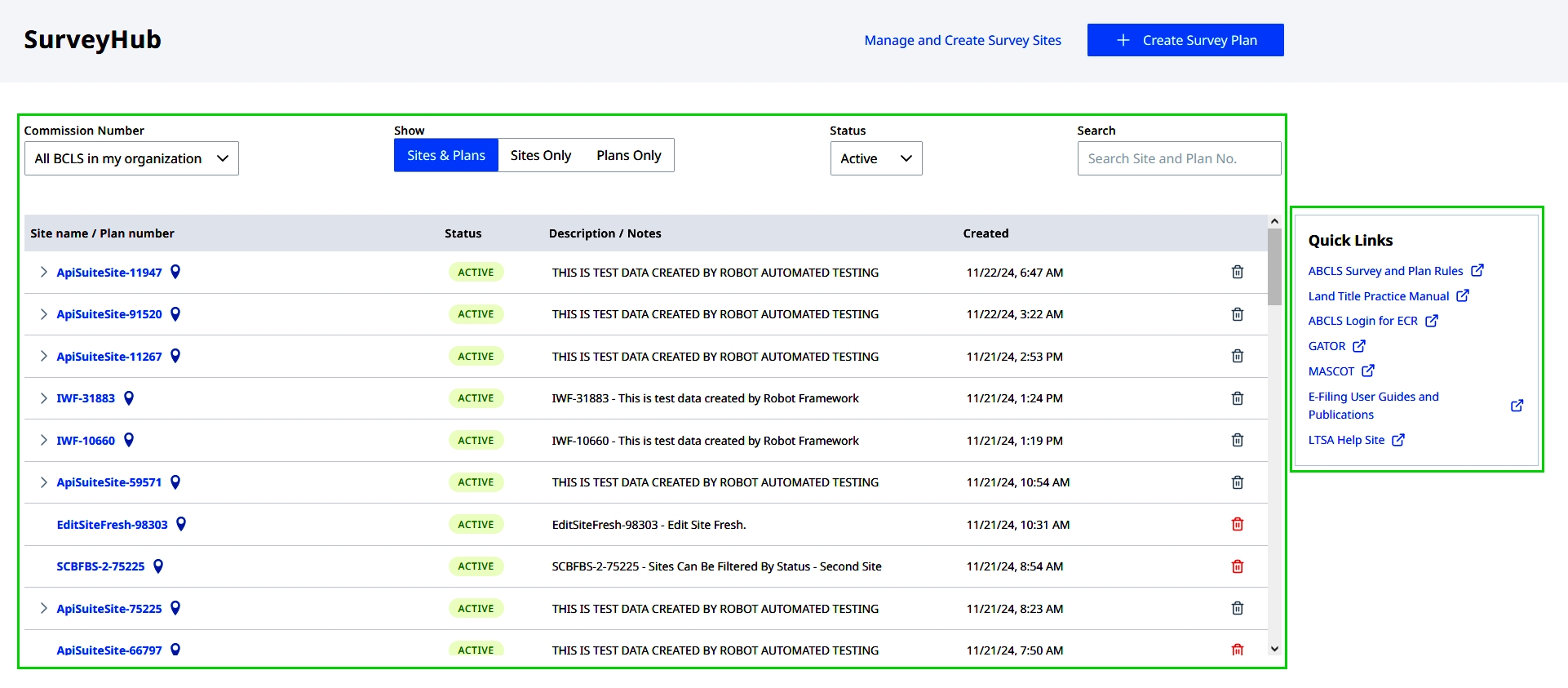Delete the ApiSuiteSite-11947 row via trash icon
The image size is (1568, 688).
(1237, 273)
